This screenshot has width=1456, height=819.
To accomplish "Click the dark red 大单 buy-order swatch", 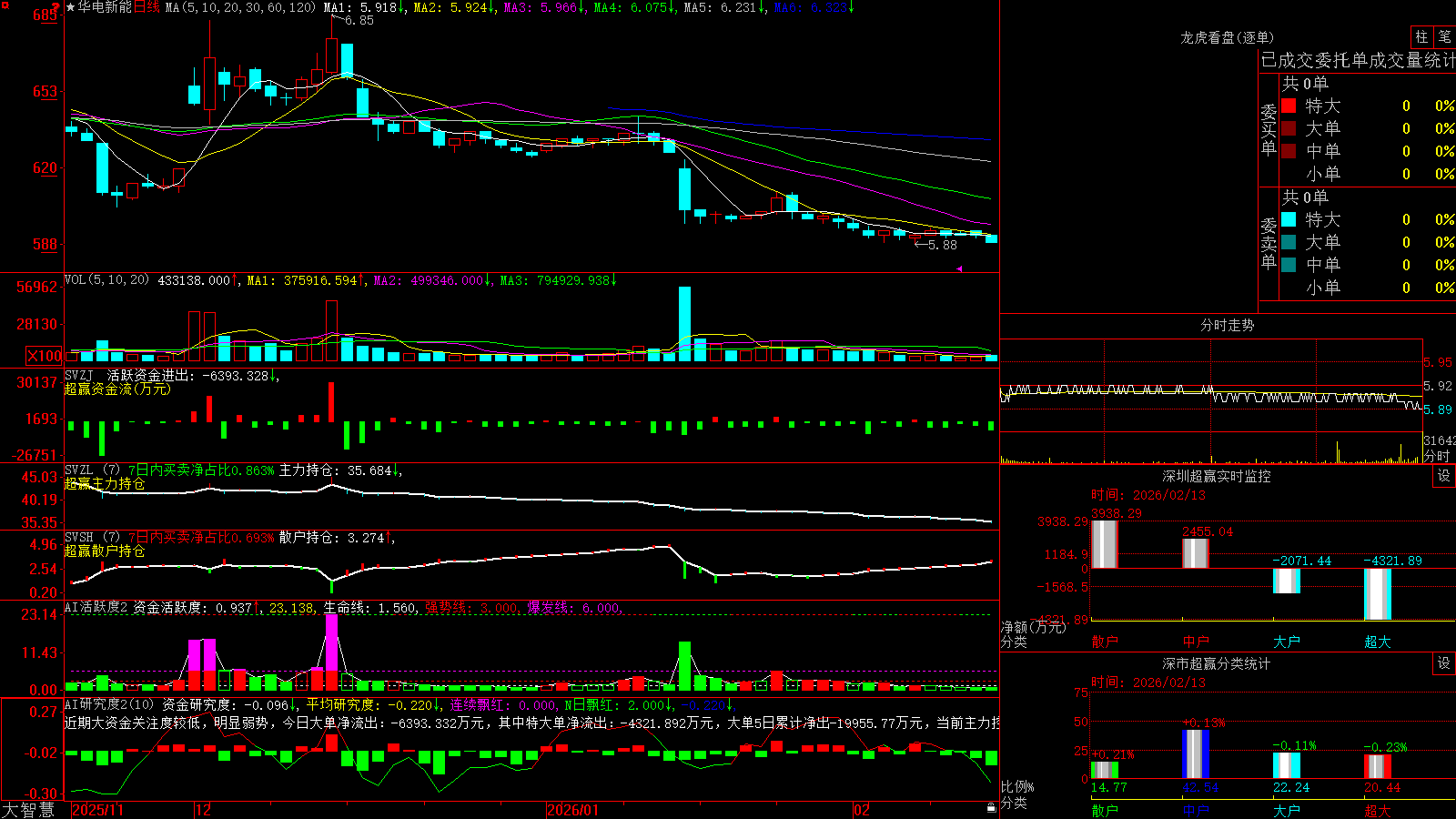I will 1289,128.
